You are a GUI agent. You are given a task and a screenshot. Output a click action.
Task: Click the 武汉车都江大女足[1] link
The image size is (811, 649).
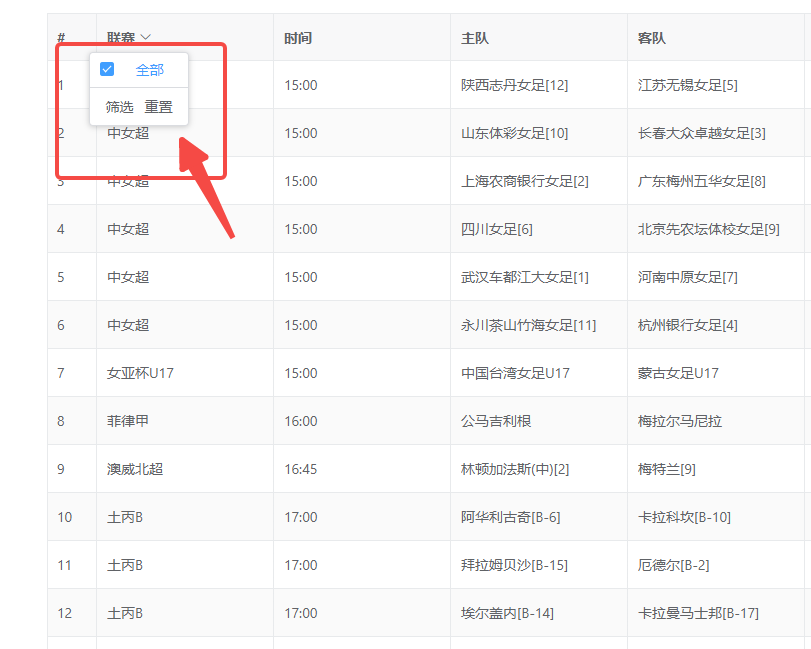(528, 277)
